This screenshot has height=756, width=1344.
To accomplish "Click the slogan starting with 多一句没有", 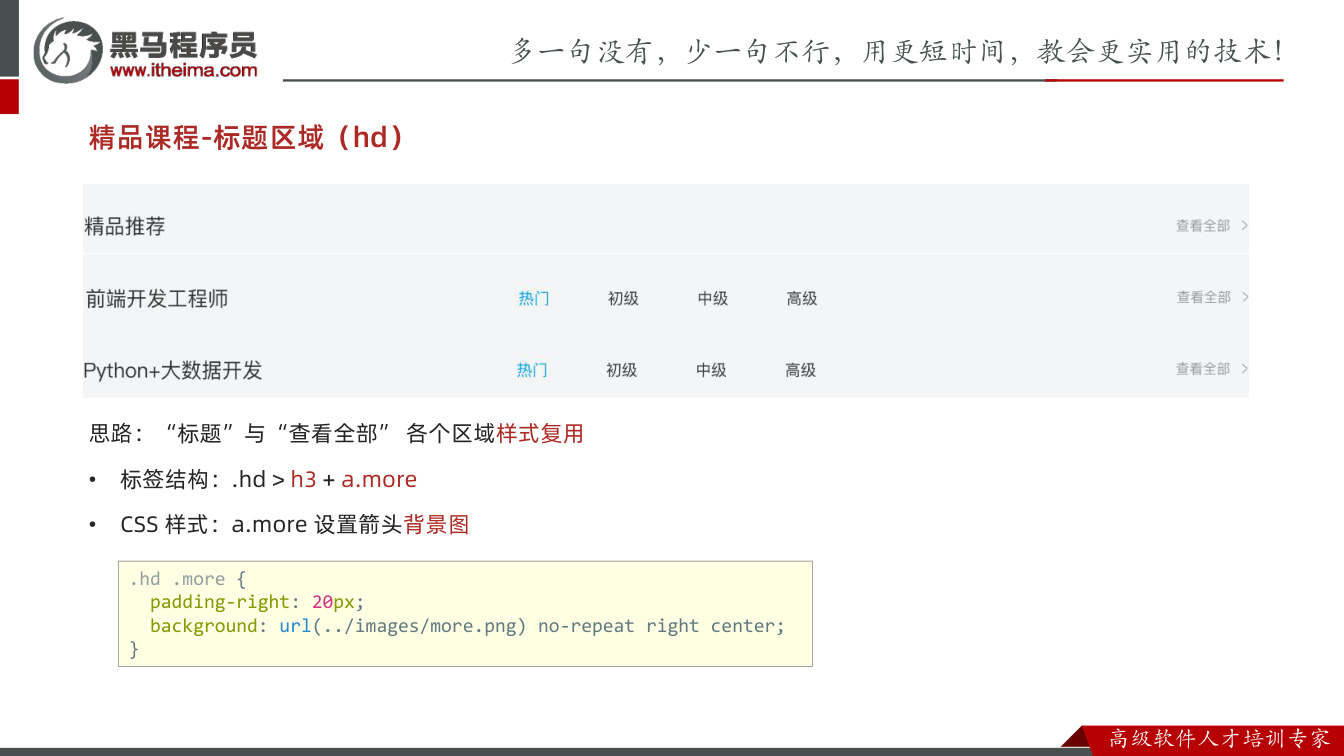I will click(x=897, y=52).
